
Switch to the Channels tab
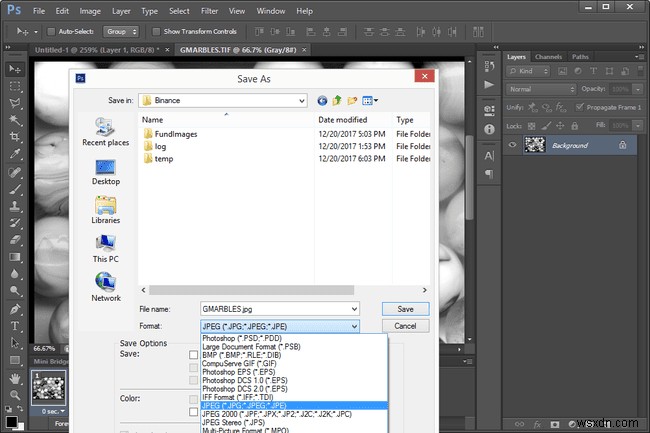pyautogui.click(x=548, y=57)
